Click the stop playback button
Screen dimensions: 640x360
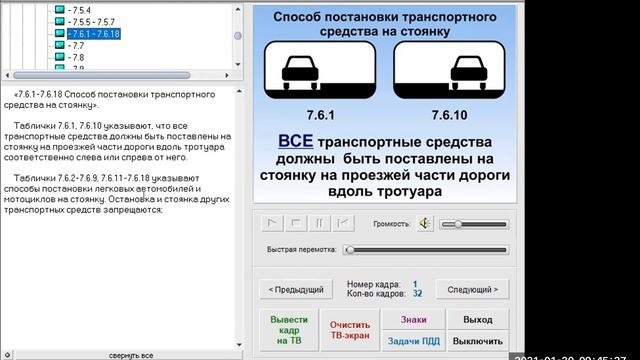tap(296, 223)
